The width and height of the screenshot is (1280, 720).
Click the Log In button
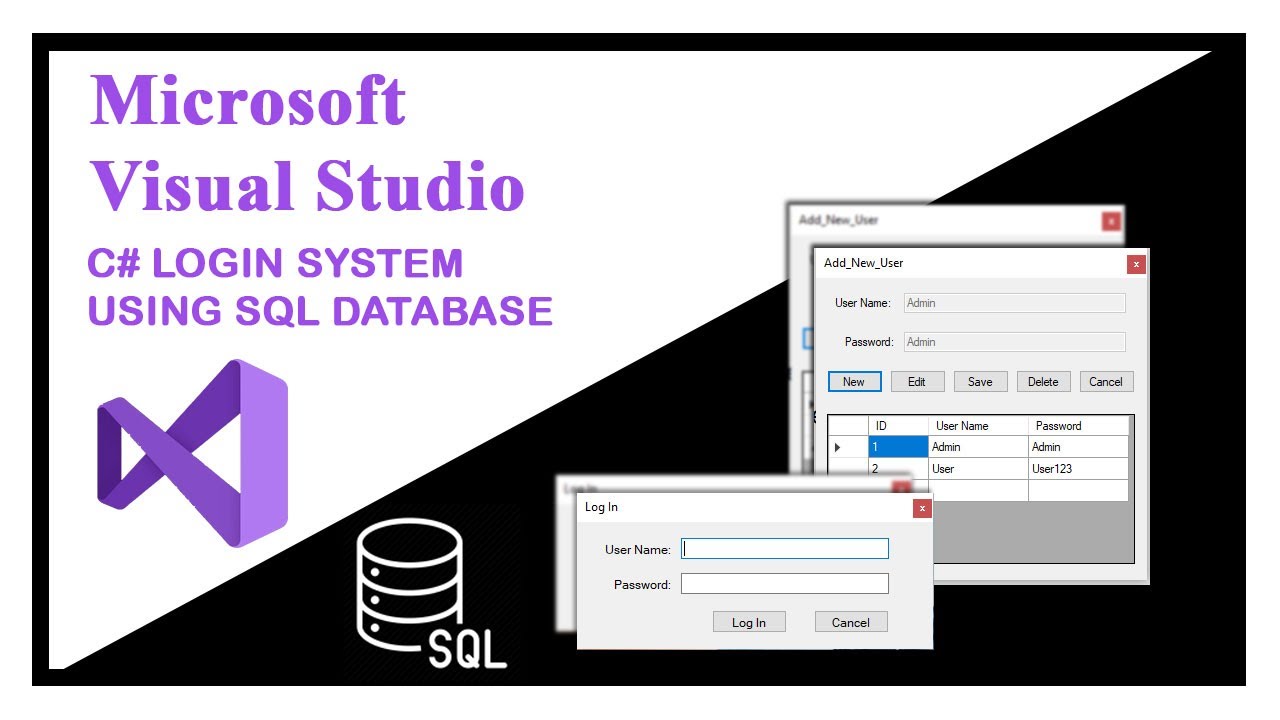point(749,622)
